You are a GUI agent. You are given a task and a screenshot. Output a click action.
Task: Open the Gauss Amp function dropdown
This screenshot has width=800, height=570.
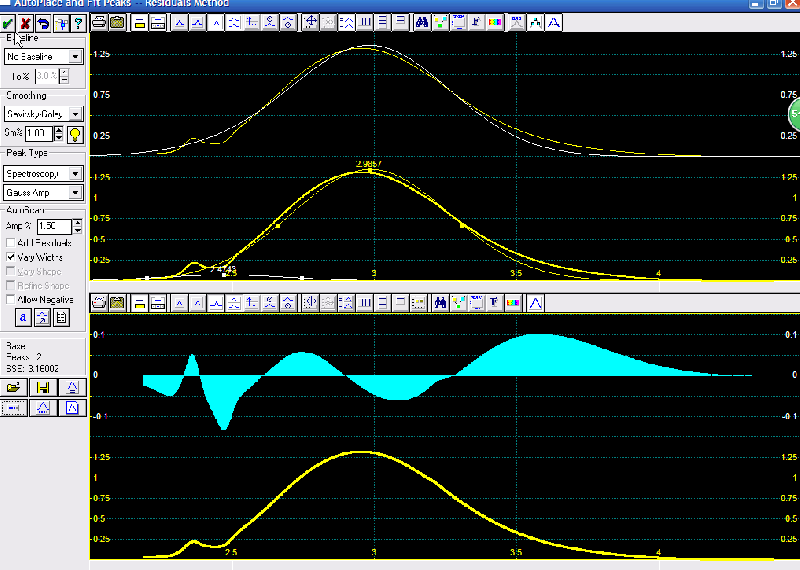76,193
